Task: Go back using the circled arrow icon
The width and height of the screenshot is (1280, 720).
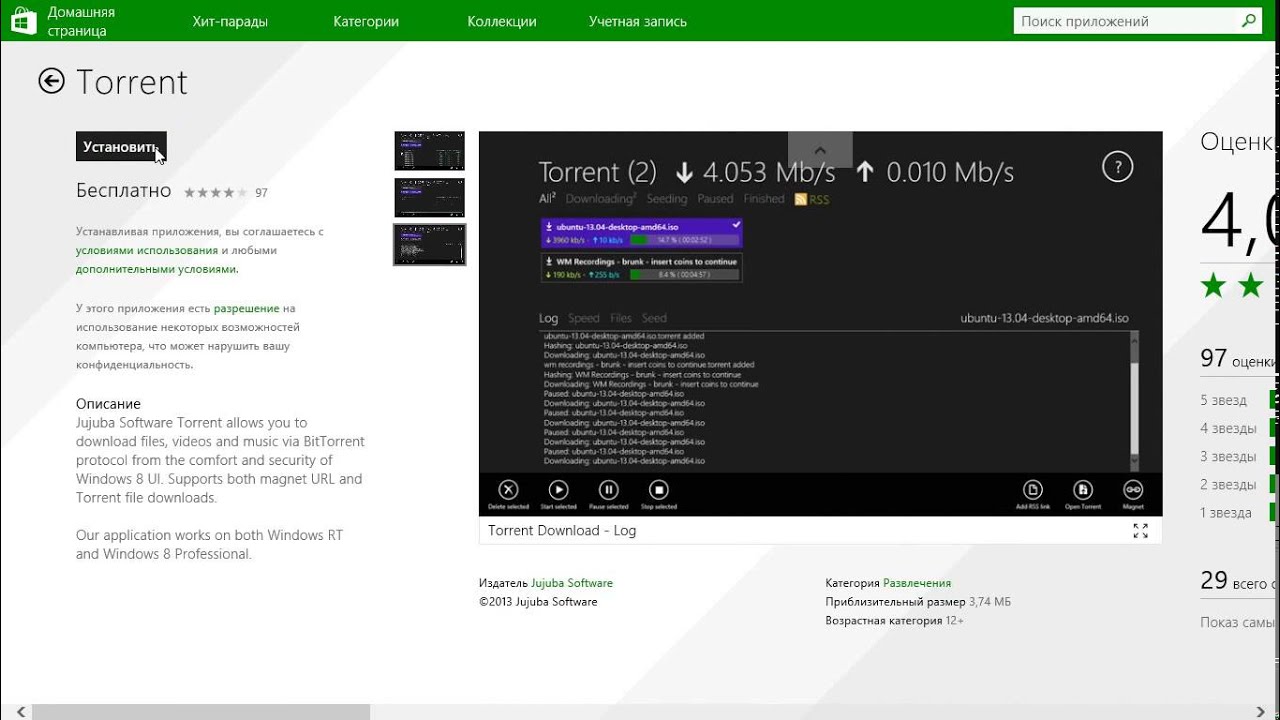Action: [51, 81]
